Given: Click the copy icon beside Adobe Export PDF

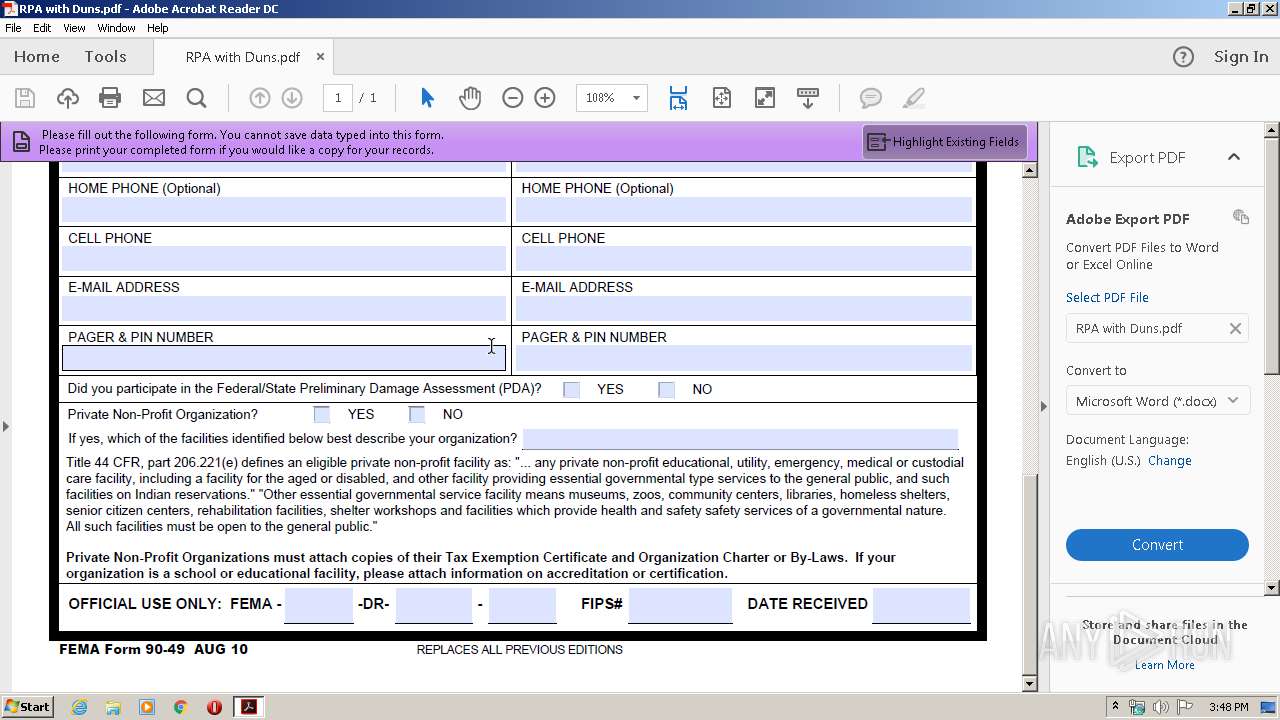Looking at the screenshot, I should pyautogui.click(x=1241, y=217).
